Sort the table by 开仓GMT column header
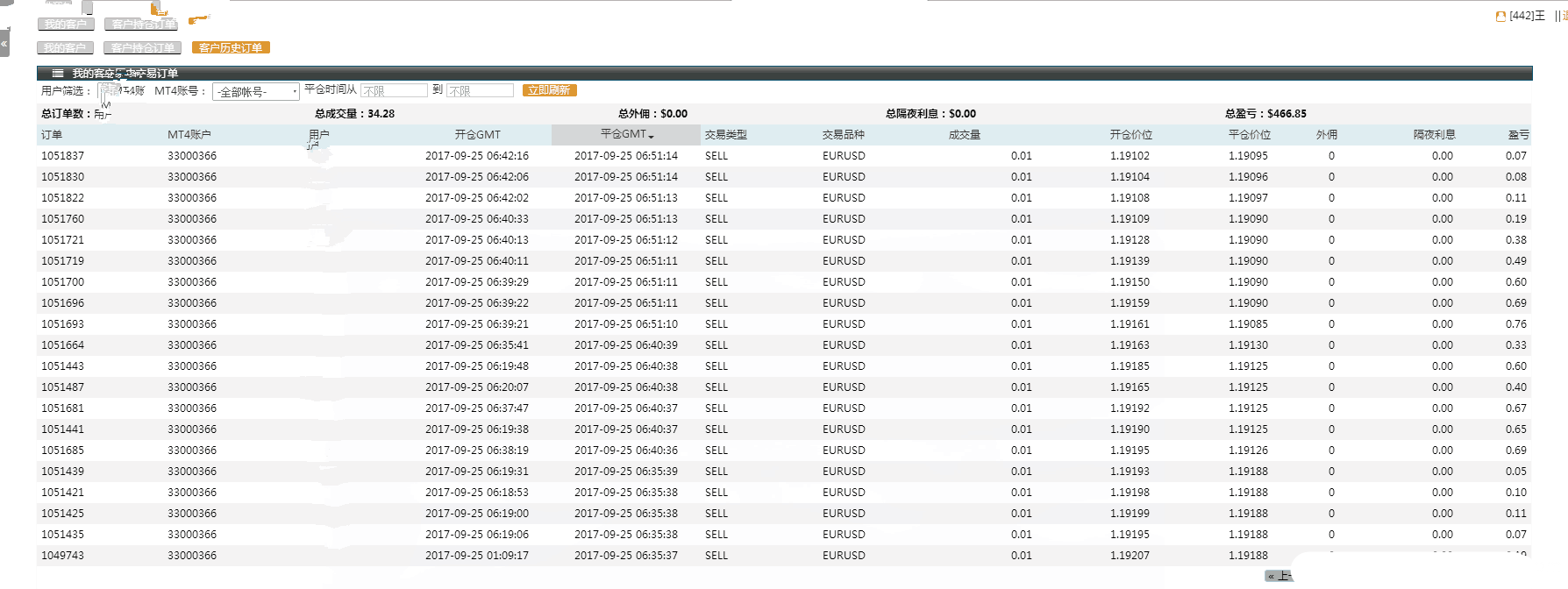Image resolution: width=1568 pixels, height=589 pixels. pyautogui.click(x=477, y=135)
